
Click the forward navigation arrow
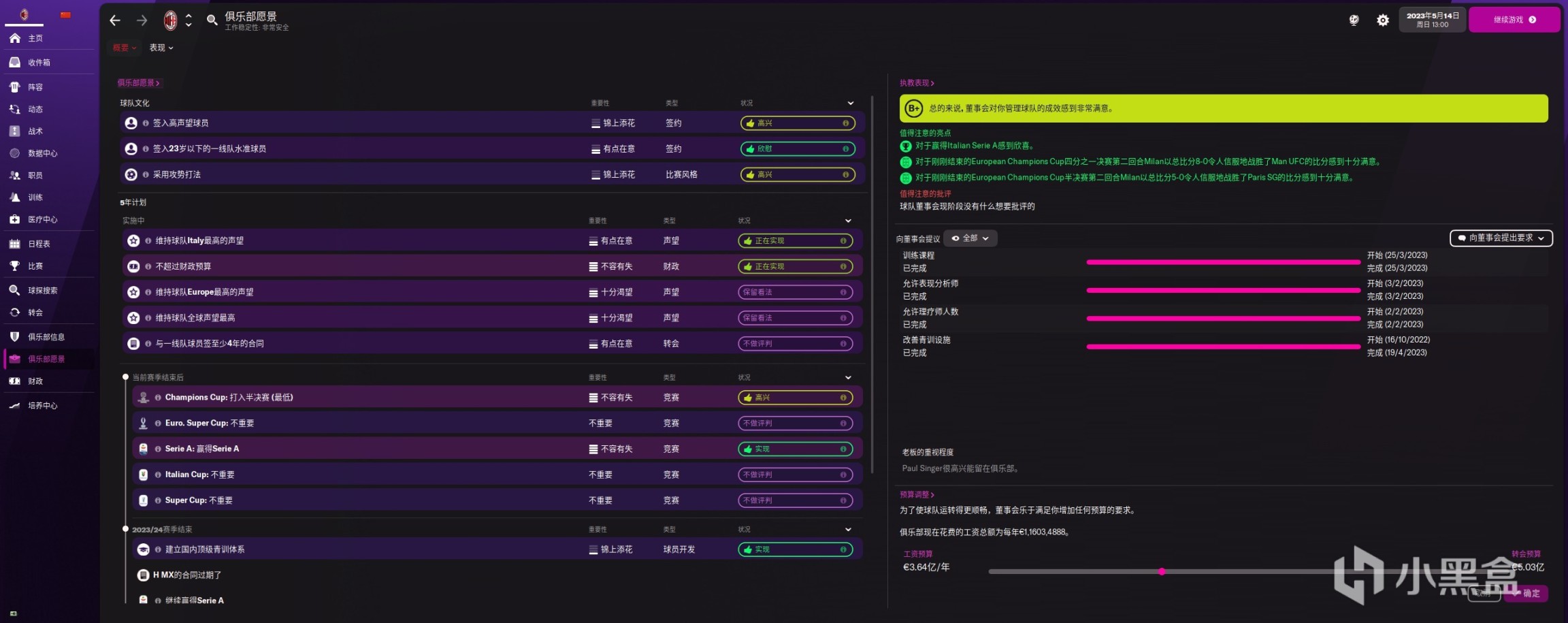point(142,20)
